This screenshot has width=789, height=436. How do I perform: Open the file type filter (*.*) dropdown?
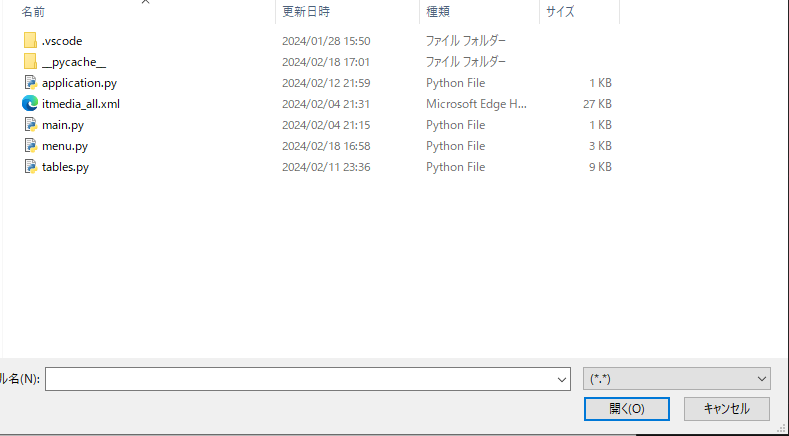(676, 378)
